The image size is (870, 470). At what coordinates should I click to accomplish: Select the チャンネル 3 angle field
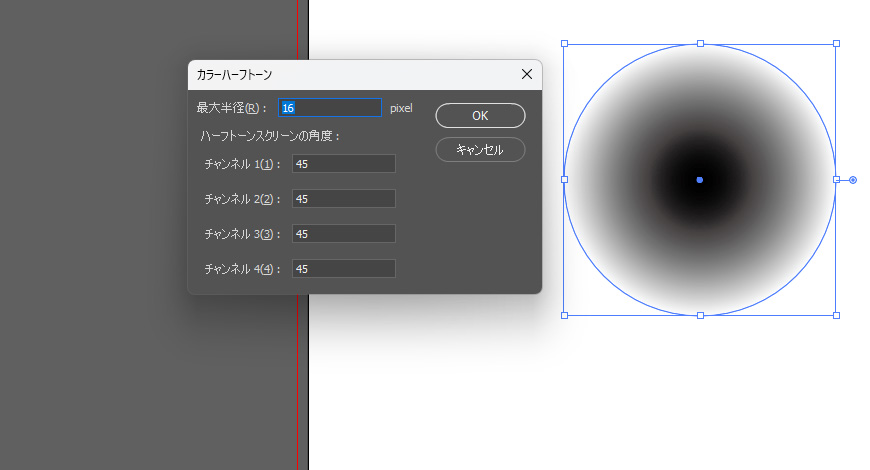[x=343, y=234]
